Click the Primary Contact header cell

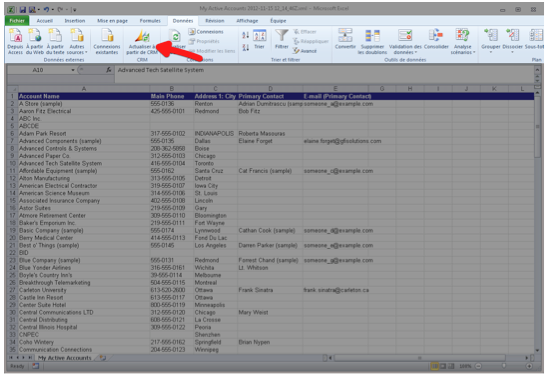(x=270, y=96)
